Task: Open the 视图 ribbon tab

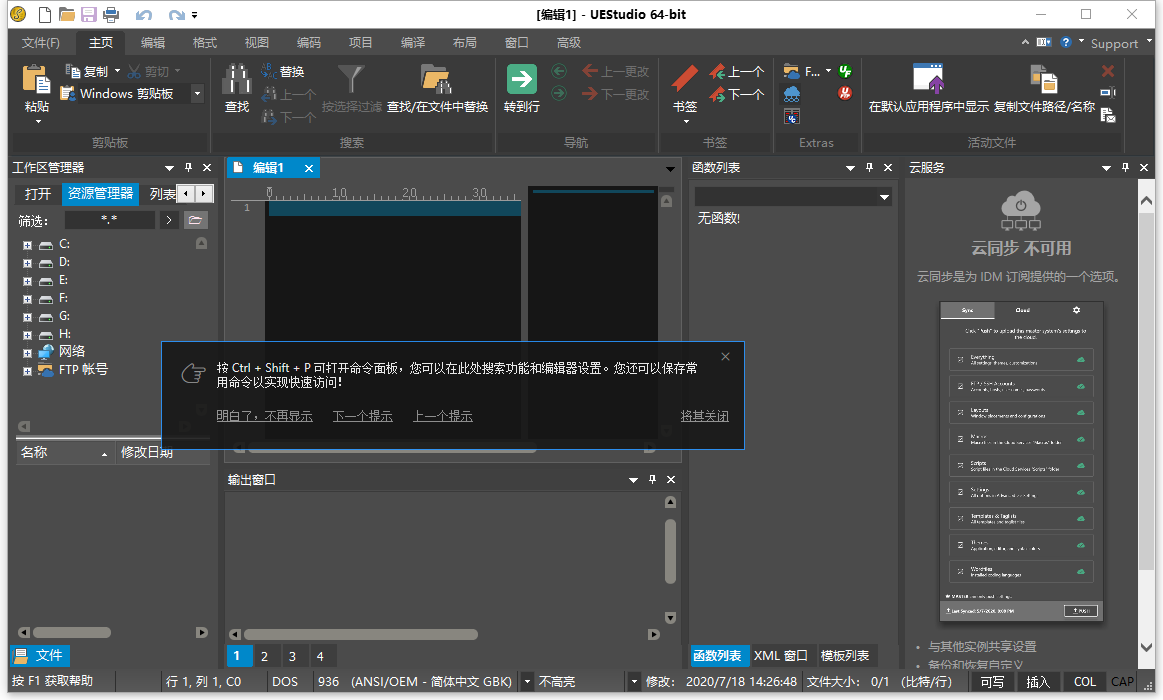Action: pyautogui.click(x=257, y=43)
